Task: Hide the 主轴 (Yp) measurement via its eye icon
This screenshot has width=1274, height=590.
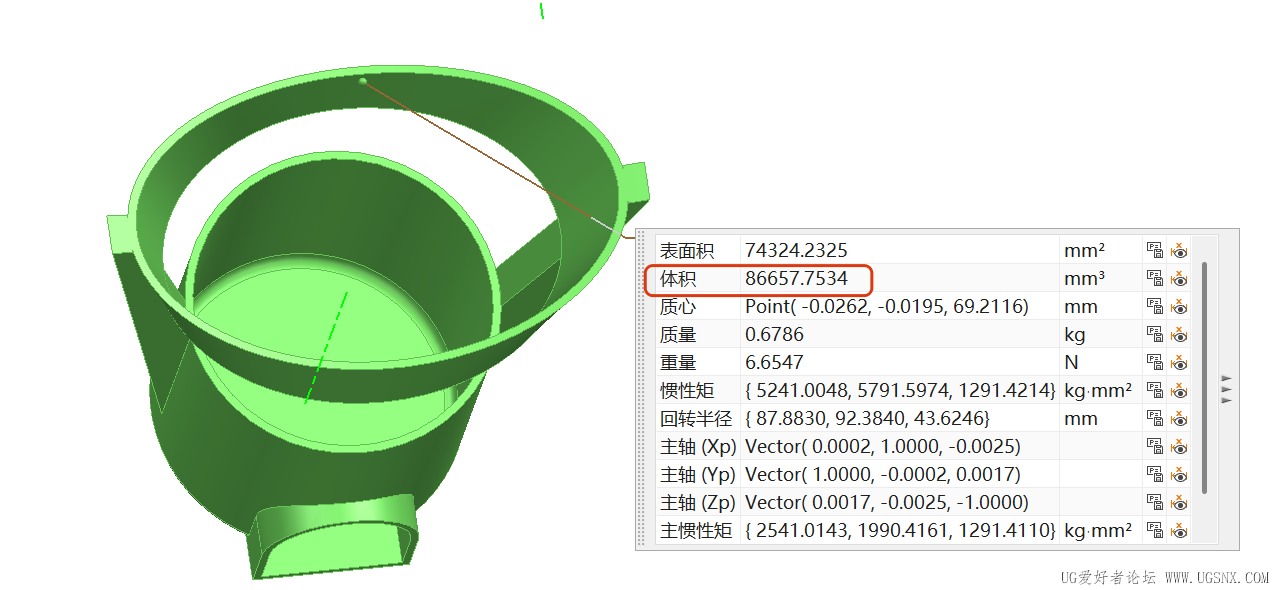Action: pos(1179,474)
